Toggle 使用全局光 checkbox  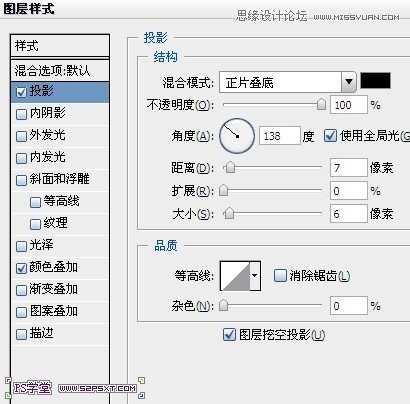(x=330, y=136)
